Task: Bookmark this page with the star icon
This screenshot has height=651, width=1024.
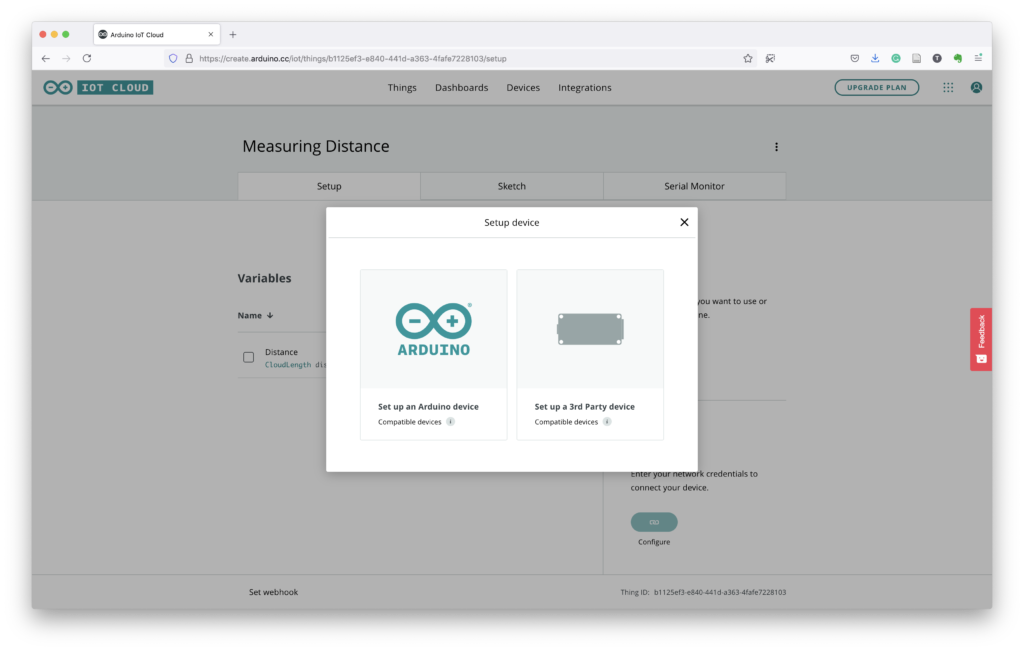Action: pos(748,58)
